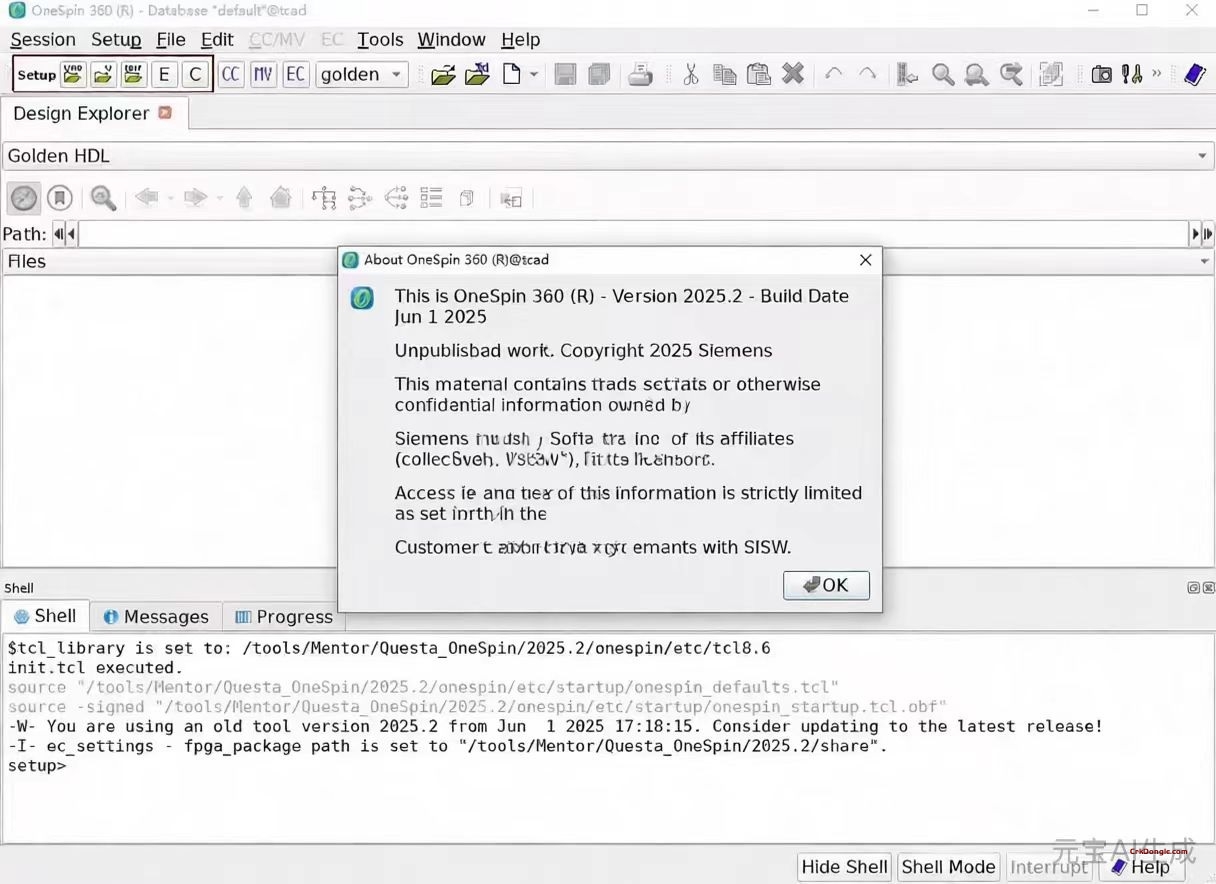Click the forward arrow in Design Explorer
Screen dimensions: 1216x884
(195, 198)
